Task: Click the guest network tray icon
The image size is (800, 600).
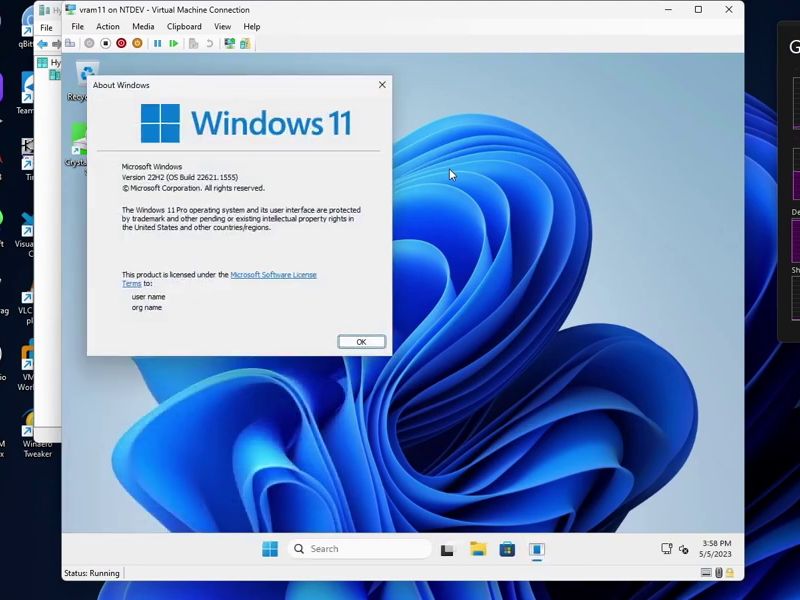Action: point(666,549)
